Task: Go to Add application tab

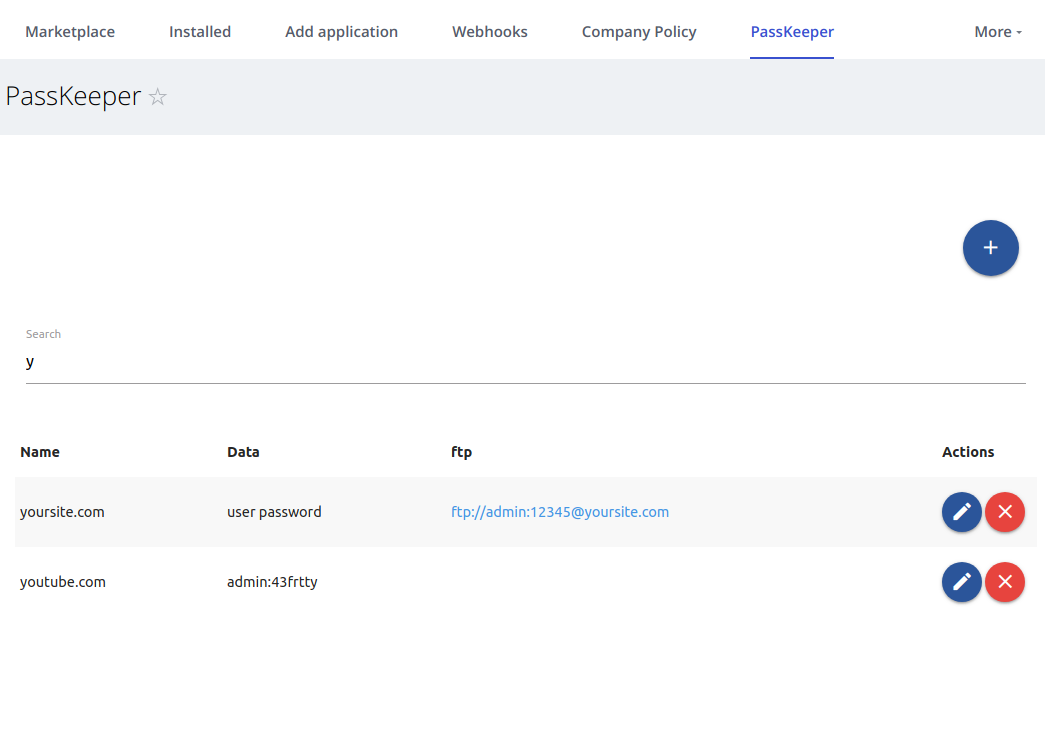Action: click(341, 32)
